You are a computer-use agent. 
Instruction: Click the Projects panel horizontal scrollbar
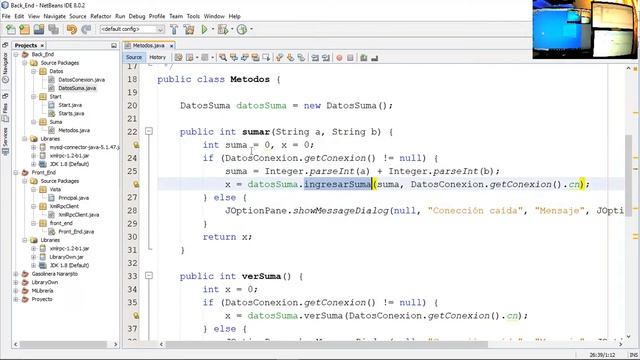point(63,344)
